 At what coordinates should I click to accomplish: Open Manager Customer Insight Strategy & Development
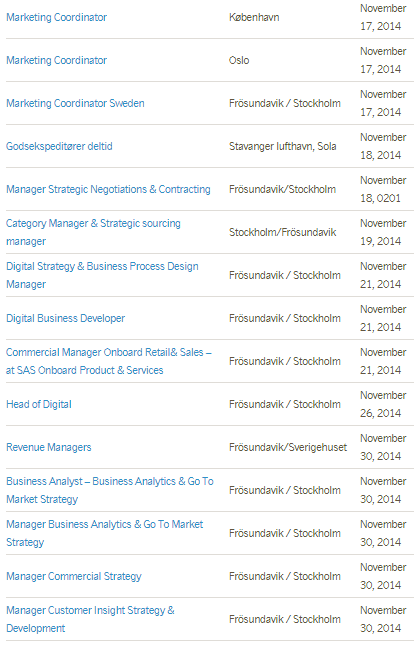[x=90, y=619]
